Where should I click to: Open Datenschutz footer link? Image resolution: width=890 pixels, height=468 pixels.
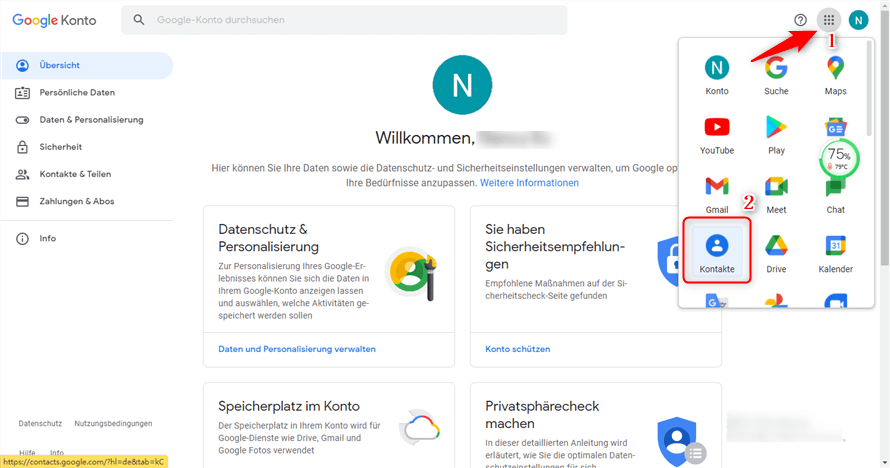40,423
